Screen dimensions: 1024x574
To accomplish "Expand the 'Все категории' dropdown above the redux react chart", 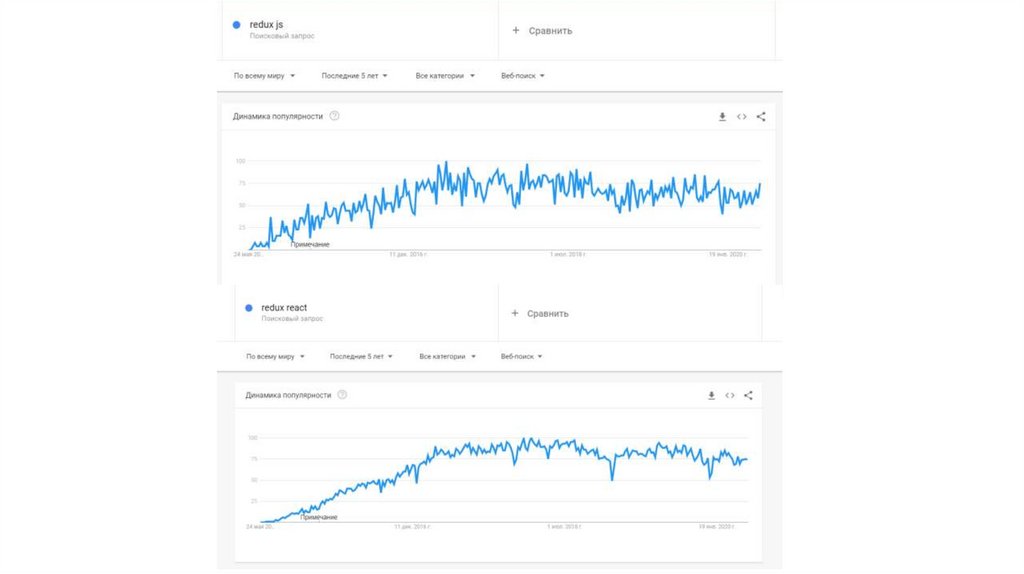I will [446, 356].
